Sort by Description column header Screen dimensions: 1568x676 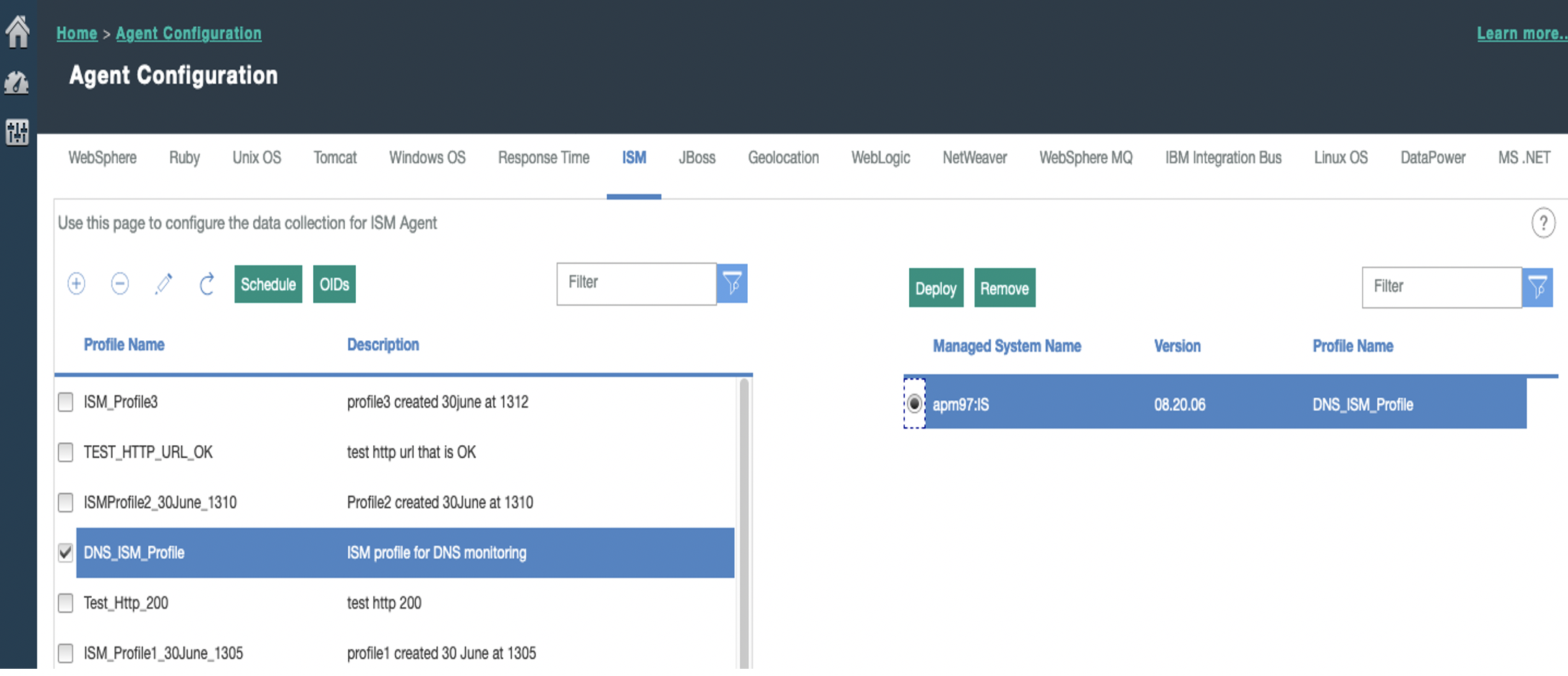click(383, 345)
